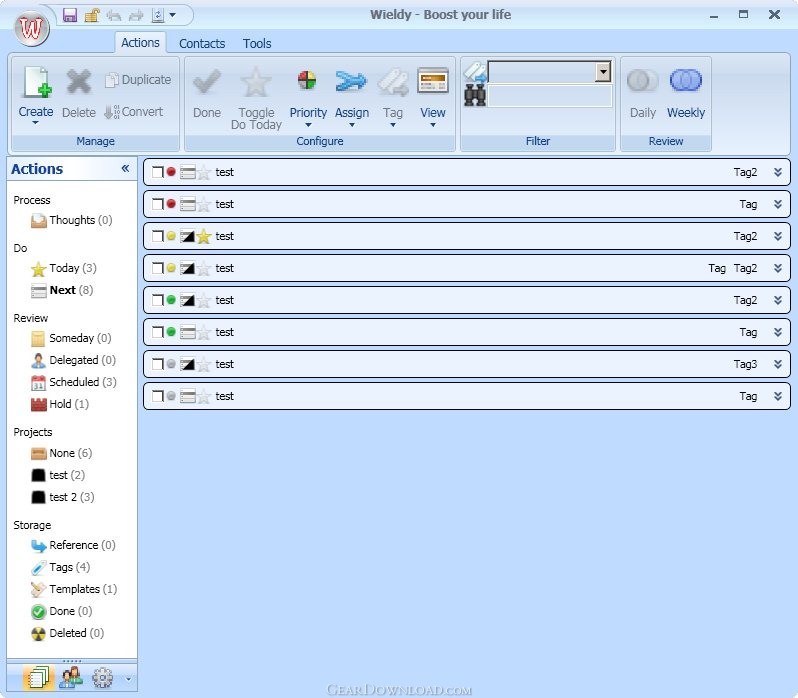Collapse the Actions side panel

[x=125, y=168]
